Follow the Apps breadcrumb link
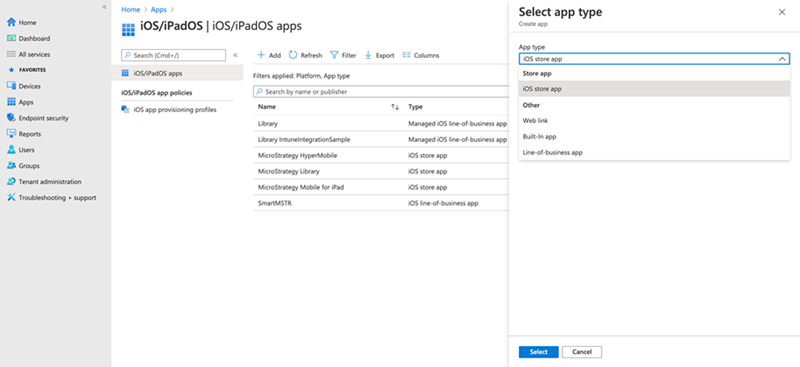This screenshot has height=367, width=800. pyautogui.click(x=159, y=9)
